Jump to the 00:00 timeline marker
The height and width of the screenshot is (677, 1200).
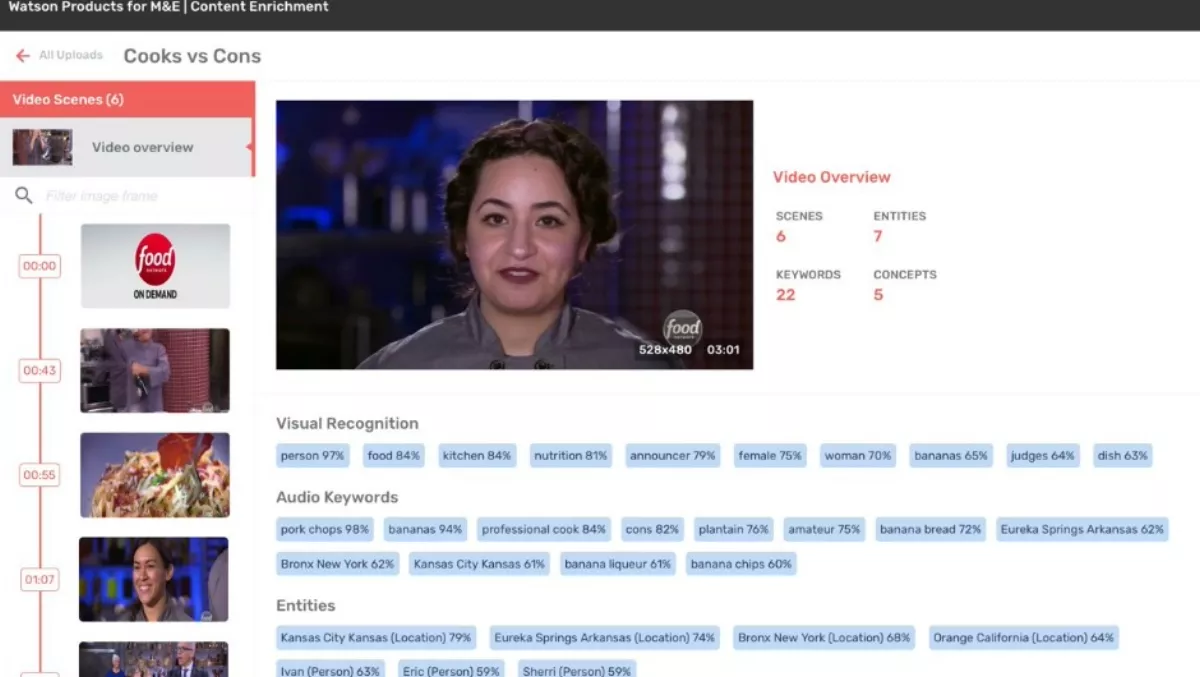click(x=40, y=266)
